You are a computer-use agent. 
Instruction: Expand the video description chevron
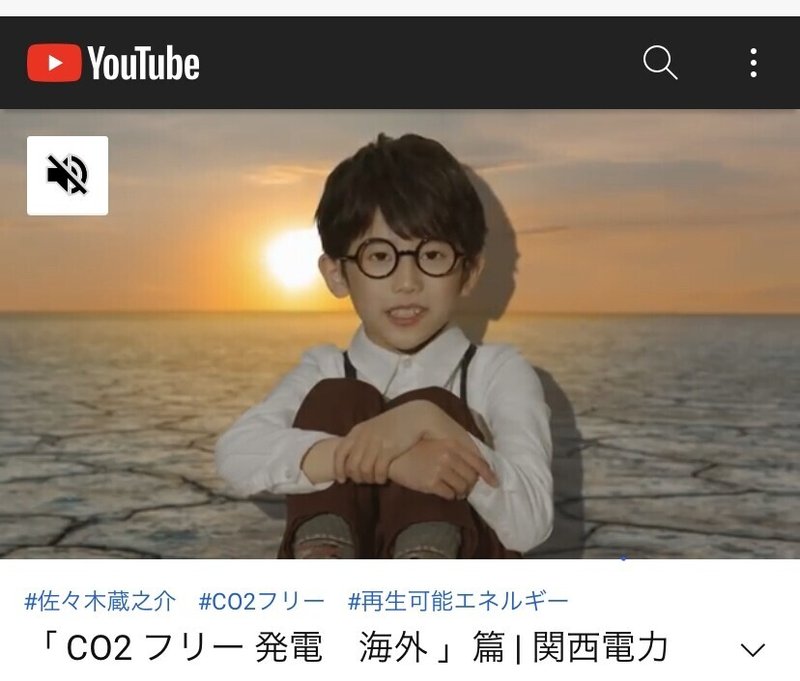point(753,649)
